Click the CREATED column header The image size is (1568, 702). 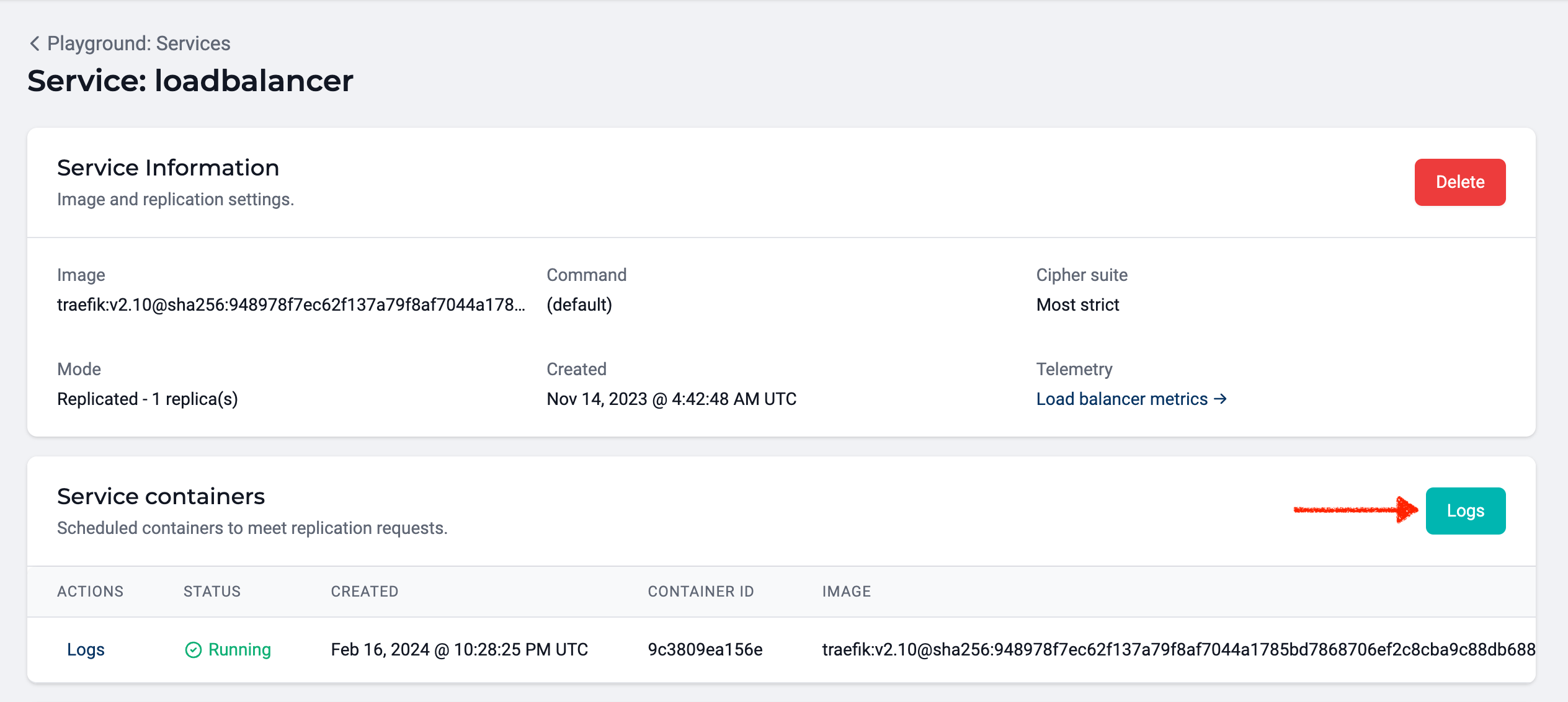(365, 591)
